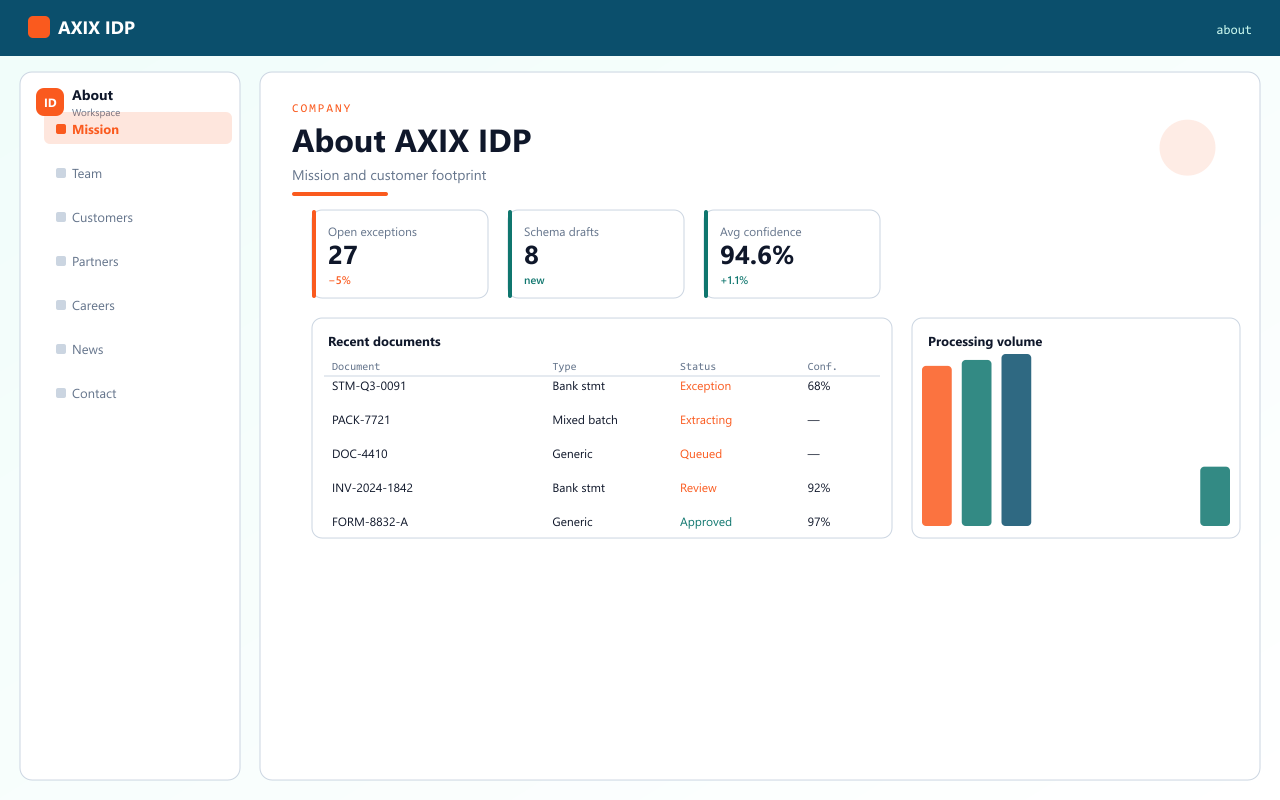
Task: Open document INV-2024-1842
Action: 372,488
